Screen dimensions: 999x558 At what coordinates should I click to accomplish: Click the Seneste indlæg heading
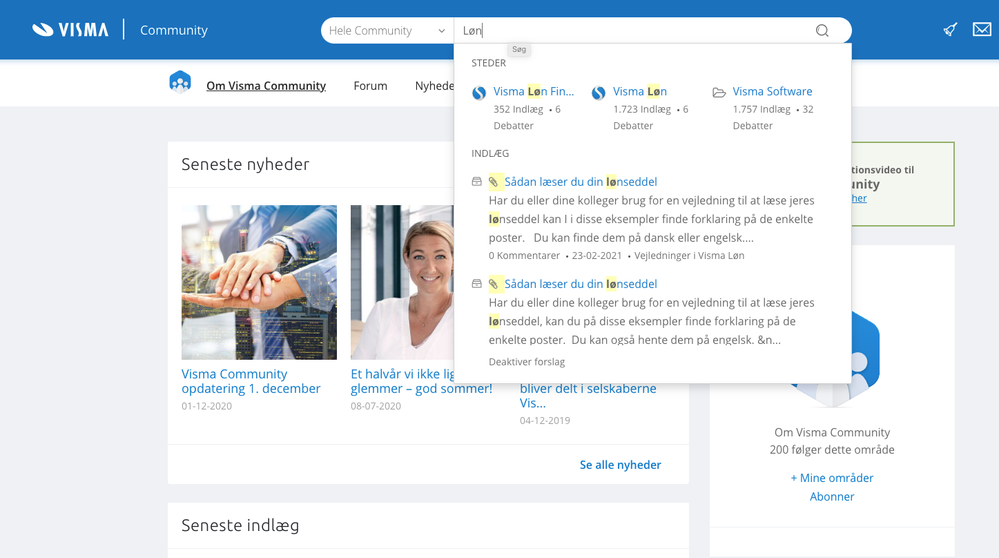240,525
